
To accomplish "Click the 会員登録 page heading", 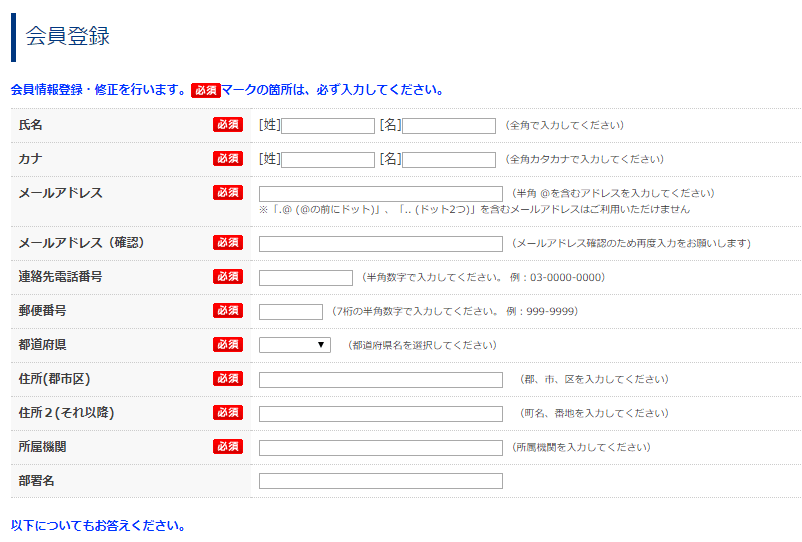I will [68, 36].
